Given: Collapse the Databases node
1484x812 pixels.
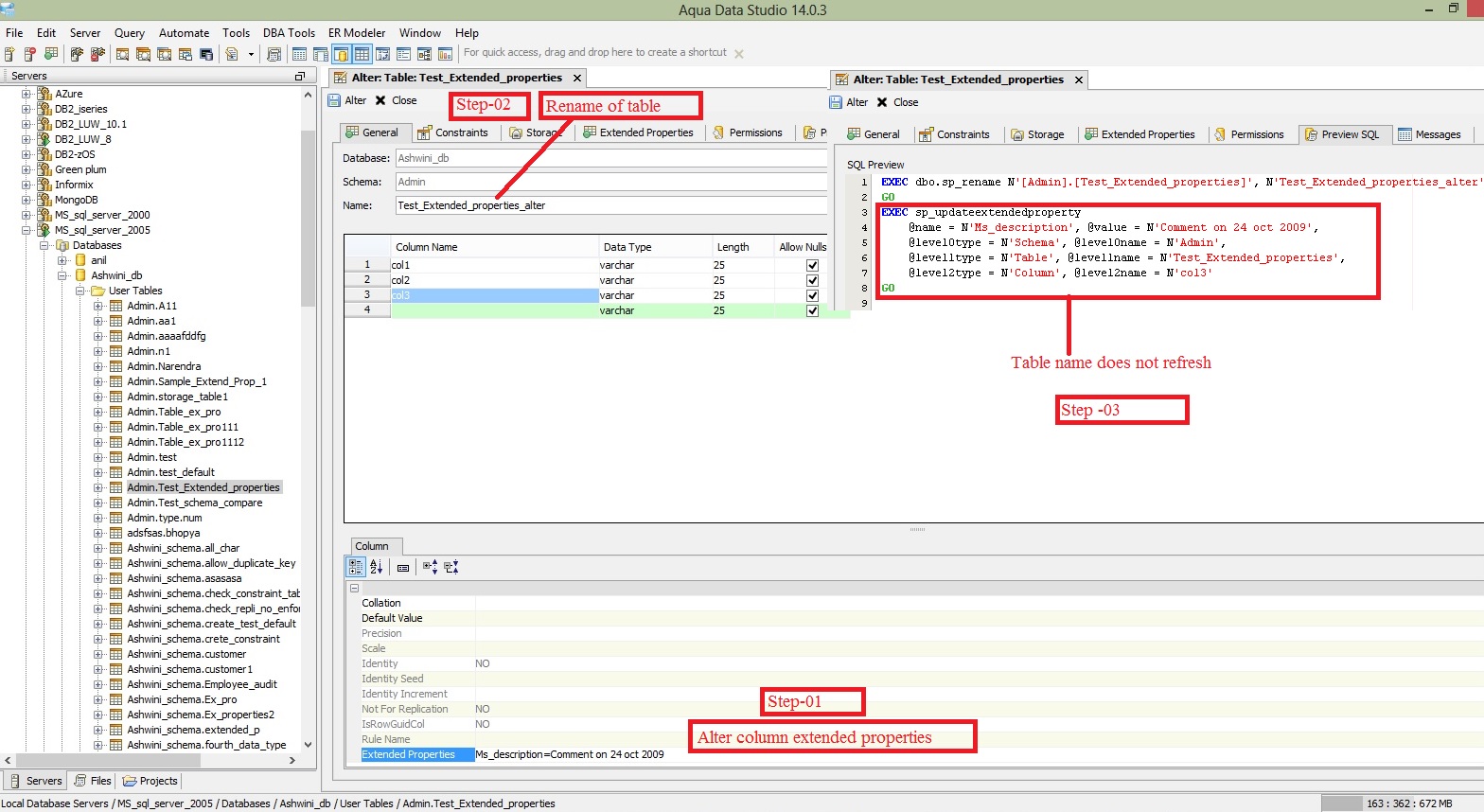Looking at the screenshot, I should click(x=44, y=245).
